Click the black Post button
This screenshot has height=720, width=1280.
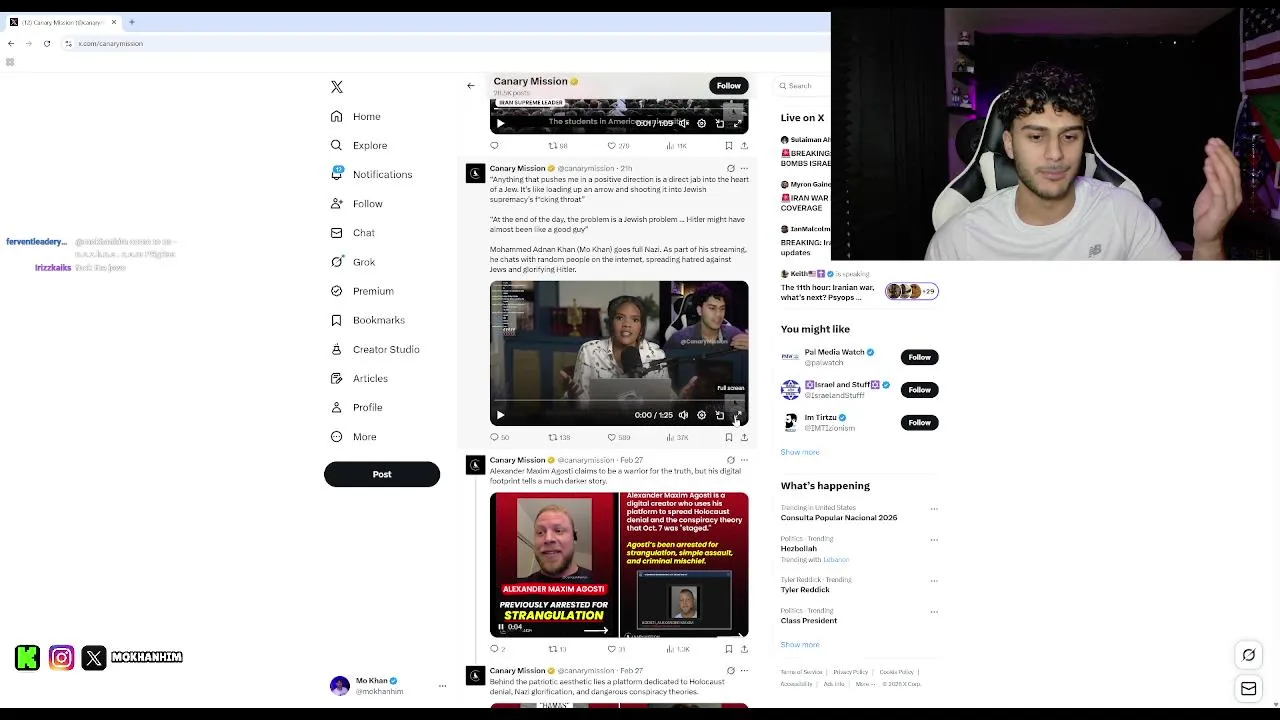[x=382, y=474]
